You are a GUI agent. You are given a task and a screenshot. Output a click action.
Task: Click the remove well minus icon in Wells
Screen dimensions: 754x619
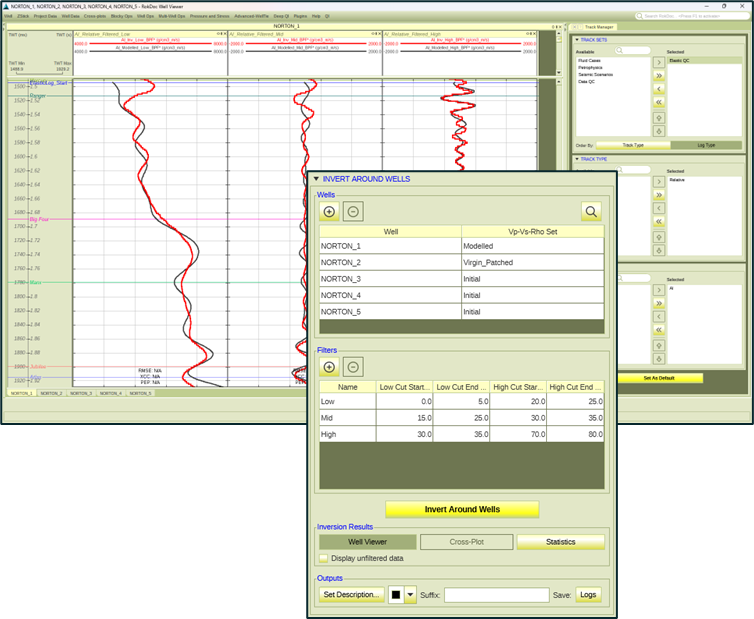point(352,211)
